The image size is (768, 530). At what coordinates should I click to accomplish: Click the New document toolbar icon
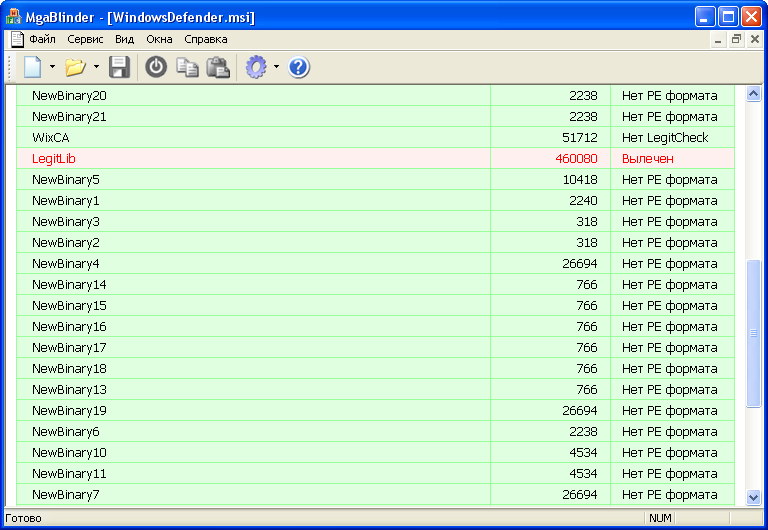click(32, 67)
